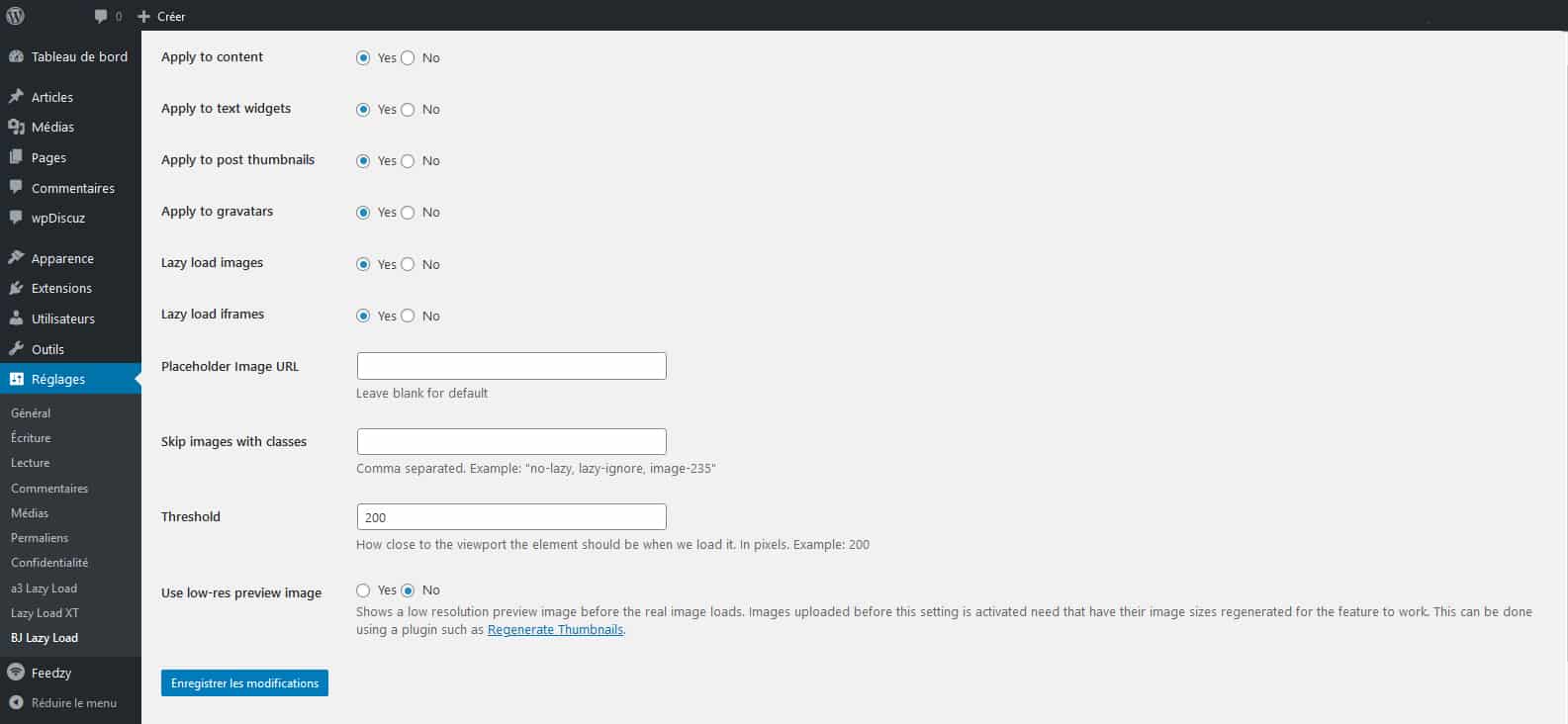Viewport: 1568px width, 724px height.
Task: Open the comments bubble icon in admin bar
Action: pyautogui.click(x=101, y=16)
